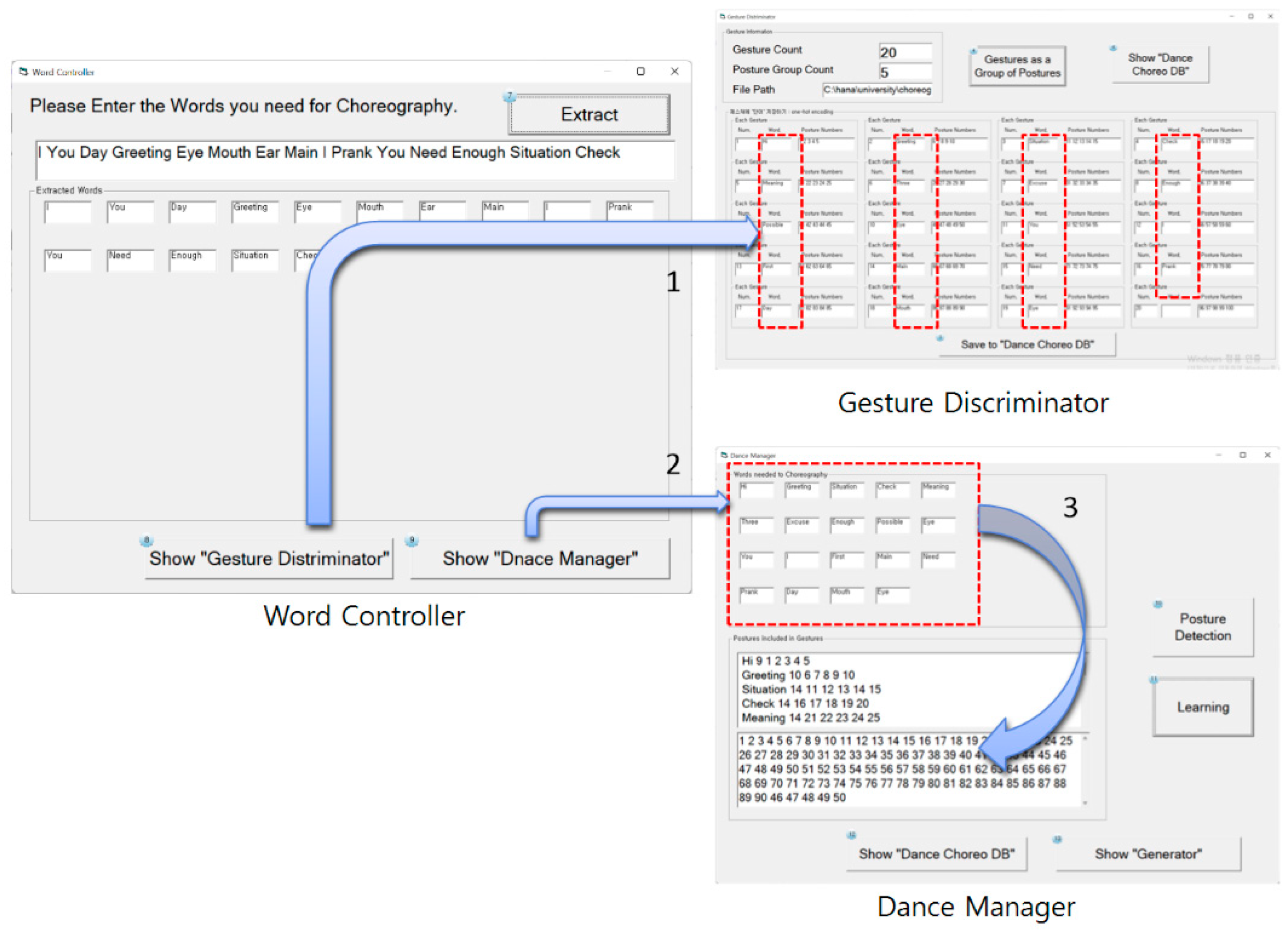Click Show "Gesture Distriminator" button

click(269, 559)
